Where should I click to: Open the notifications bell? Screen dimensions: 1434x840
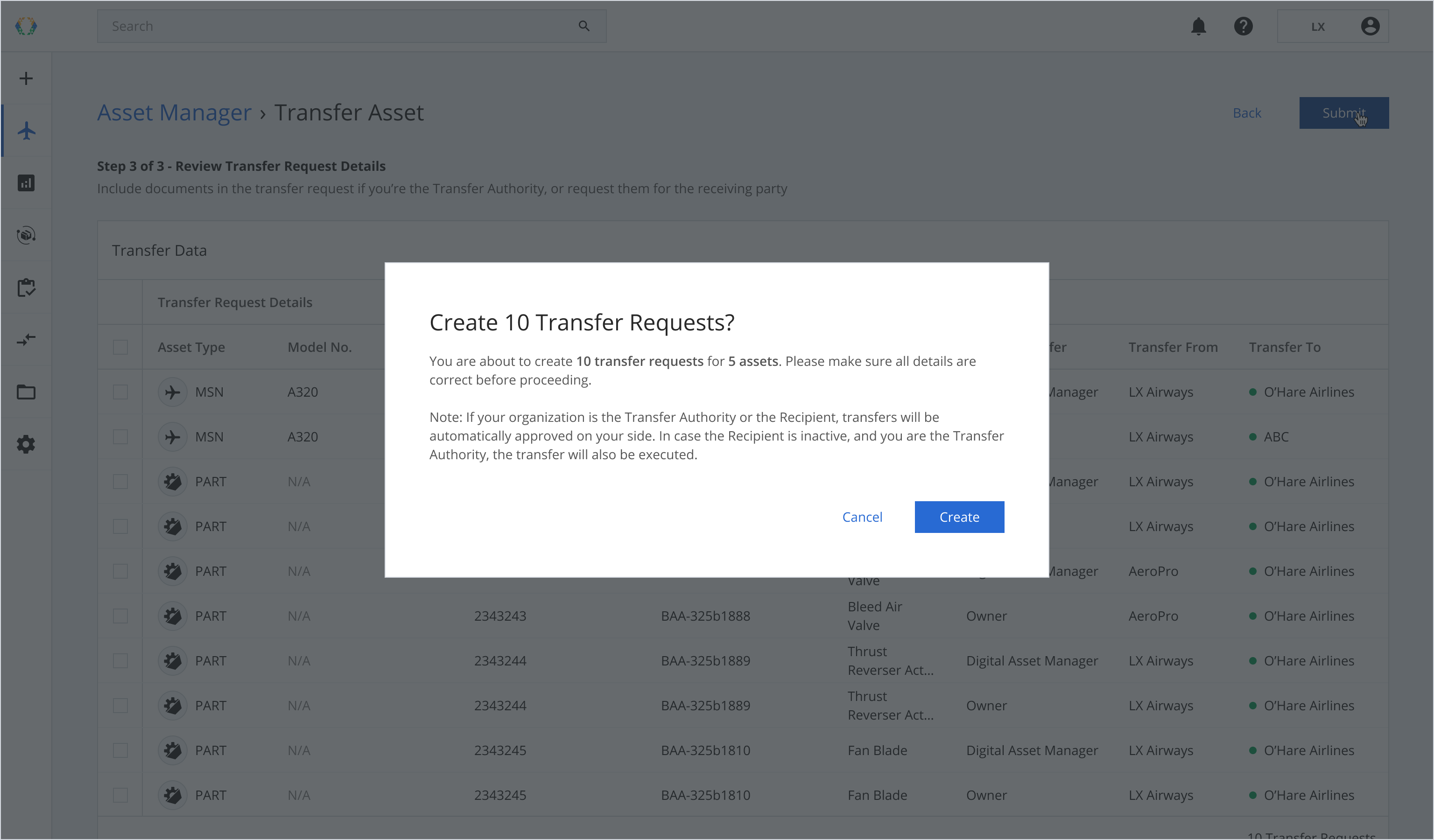[1198, 26]
